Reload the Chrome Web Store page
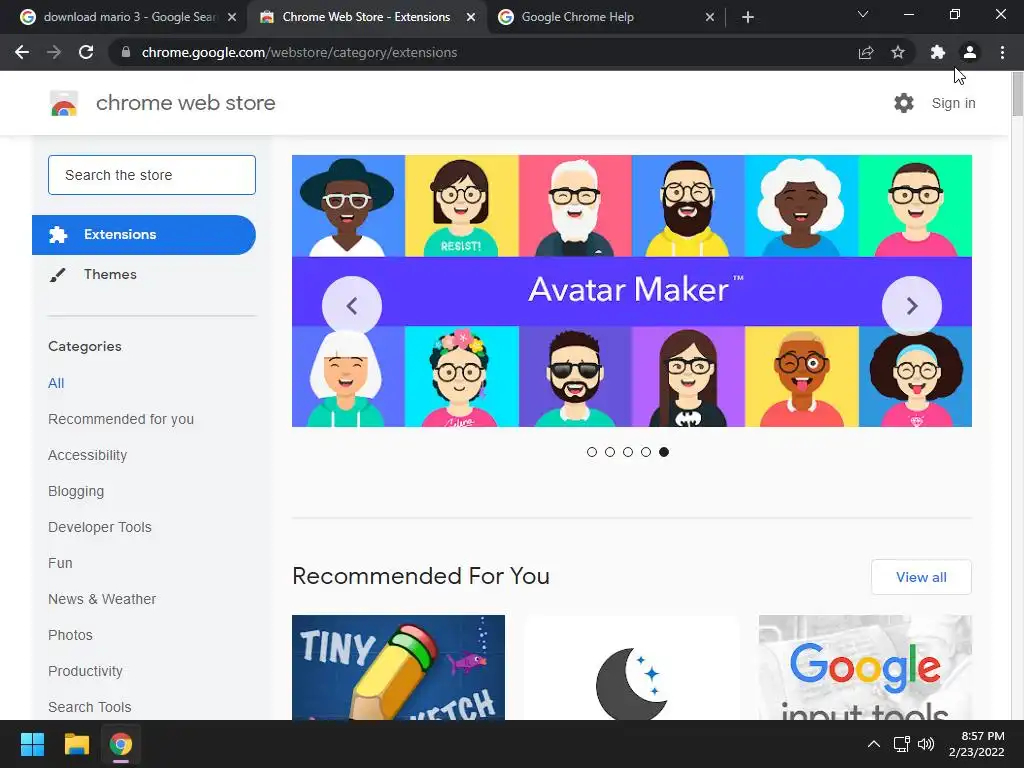 click(86, 52)
